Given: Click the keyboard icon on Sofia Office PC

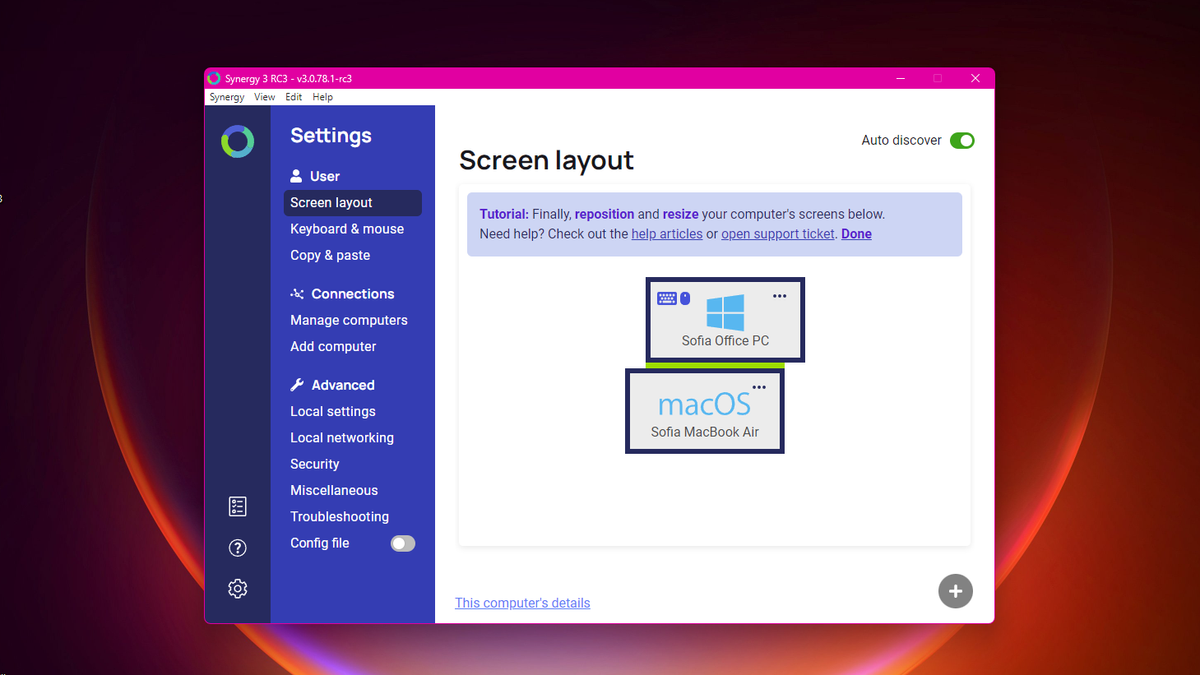Looking at the screenshot, I should click(x=666, y=297).
